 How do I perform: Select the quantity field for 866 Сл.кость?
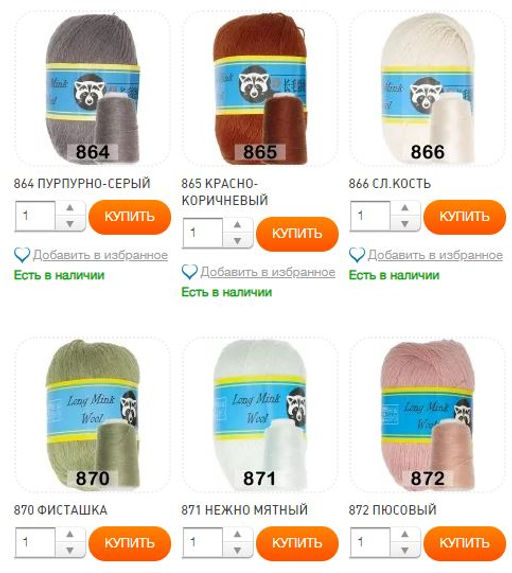coord(370,216)
